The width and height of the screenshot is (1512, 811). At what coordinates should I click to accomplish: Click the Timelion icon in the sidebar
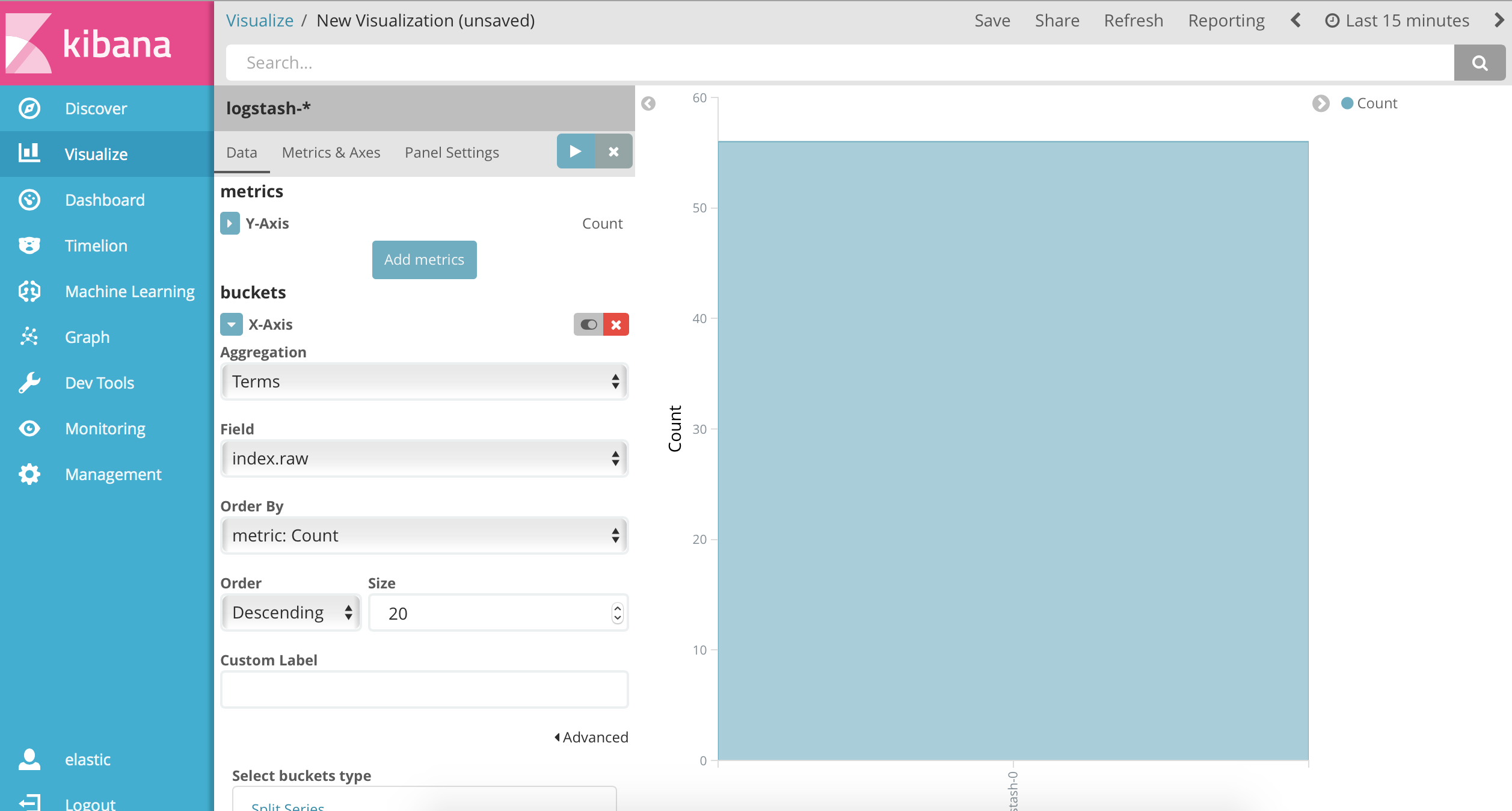tap(29, 245)
